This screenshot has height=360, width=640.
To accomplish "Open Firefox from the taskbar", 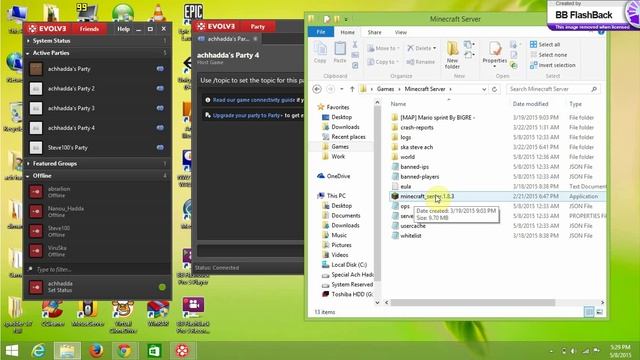I will 96,351.
